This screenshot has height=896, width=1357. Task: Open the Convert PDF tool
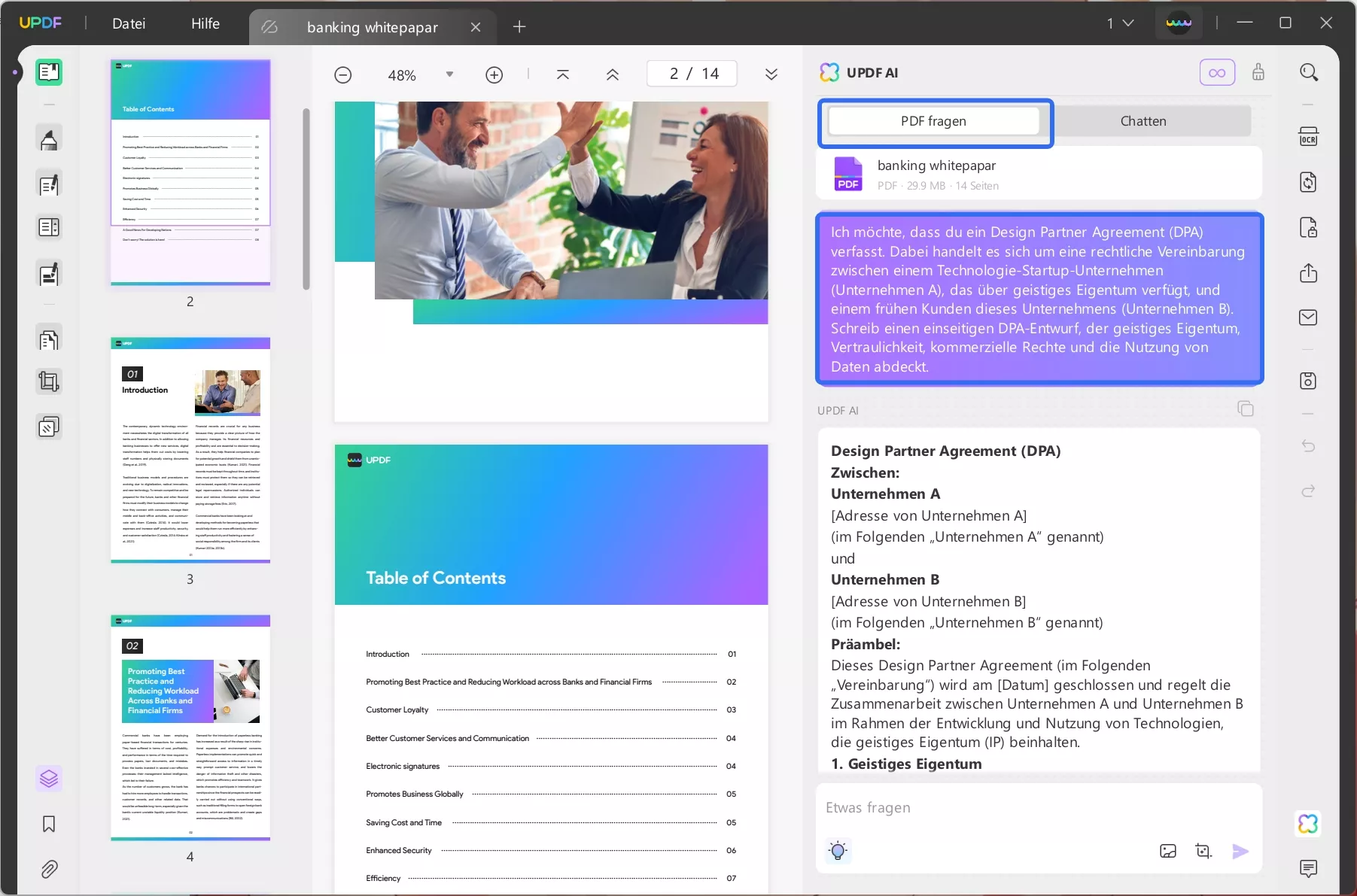click(x=1309, y=182)
